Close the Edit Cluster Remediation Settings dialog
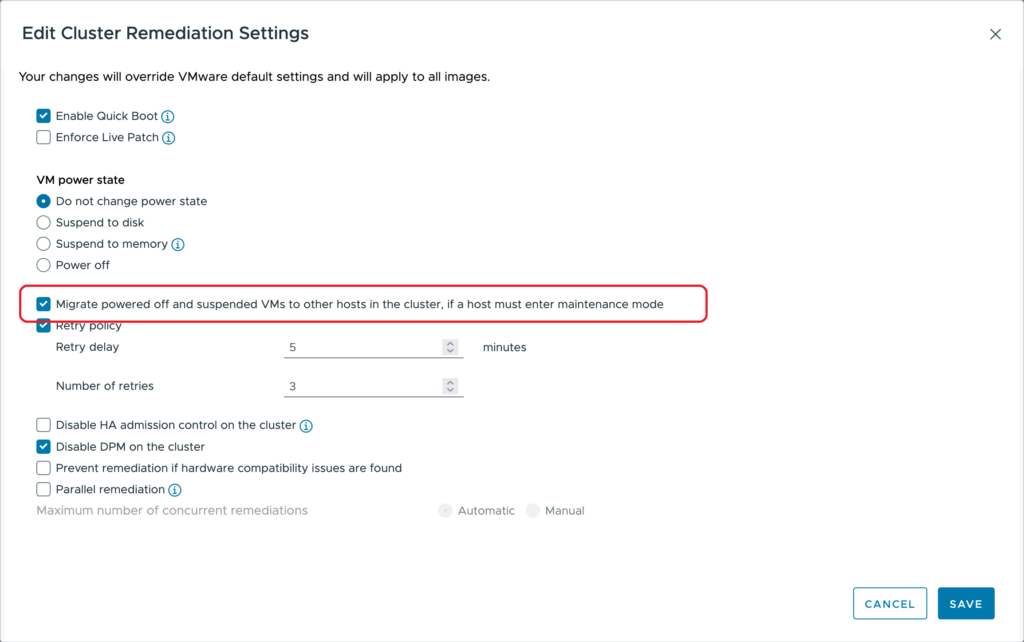The height and width of the screenshot is (642, 1024). pos(995,34)
